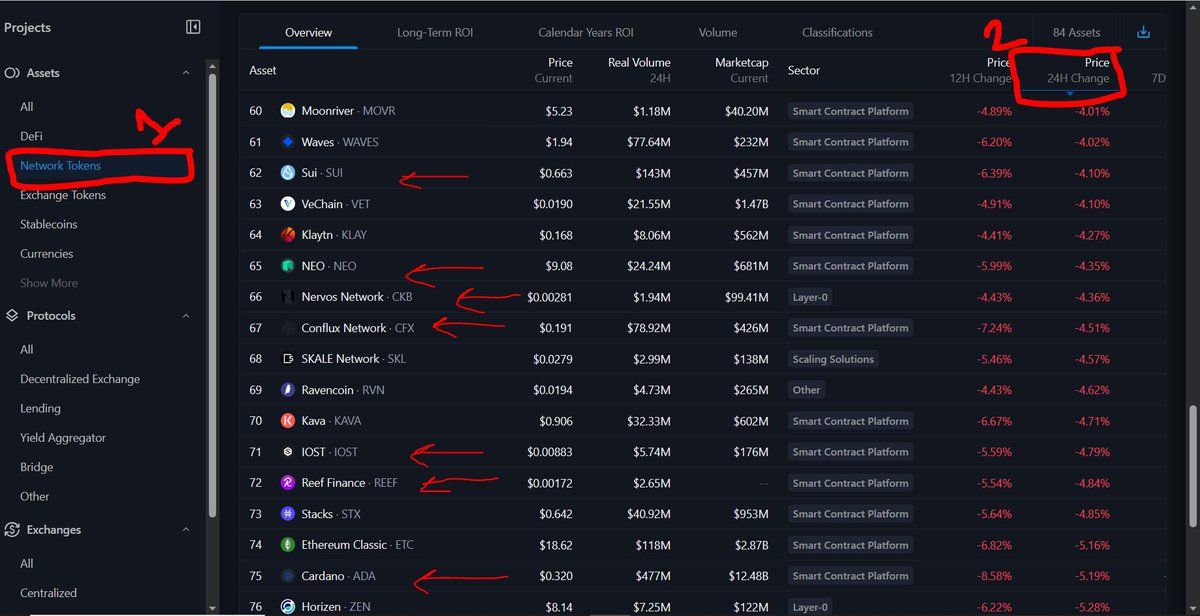Click the Protocols section icon in sidebar
Image resolution: width=1200 pixels, height=616 pixels.
point(12,315)
